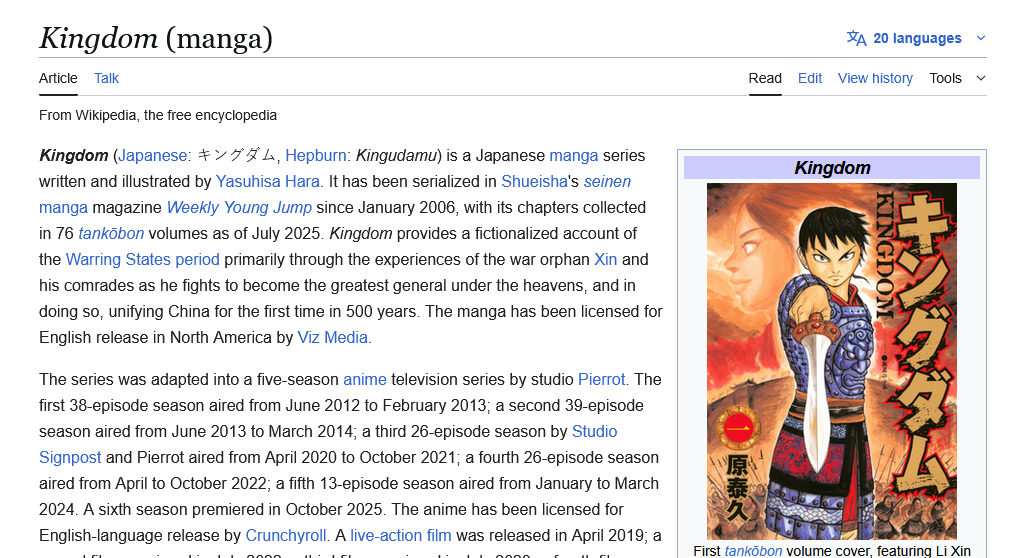Click the translate languages icon
This screenshot has width=1025, height=558.
coord(856,39)
